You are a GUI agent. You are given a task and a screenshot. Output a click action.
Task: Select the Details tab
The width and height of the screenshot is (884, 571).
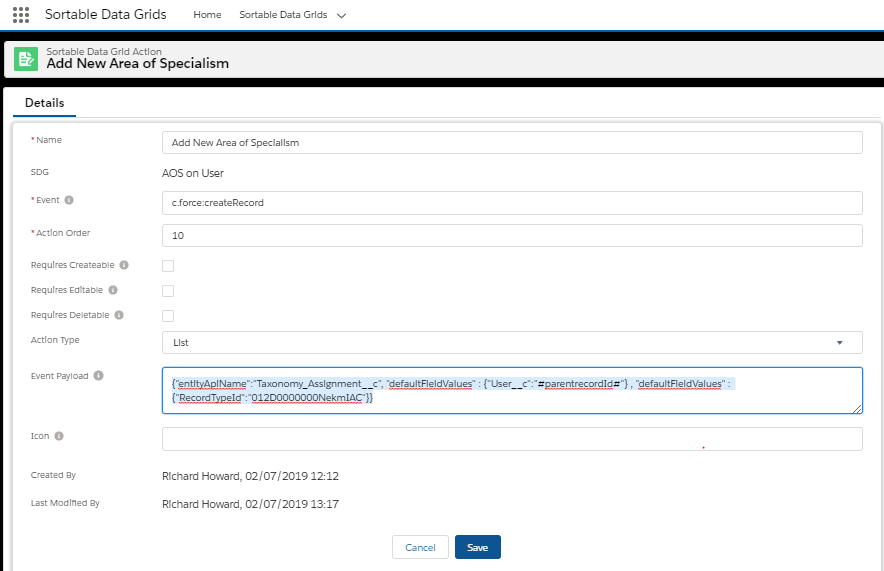click(45, 103)
